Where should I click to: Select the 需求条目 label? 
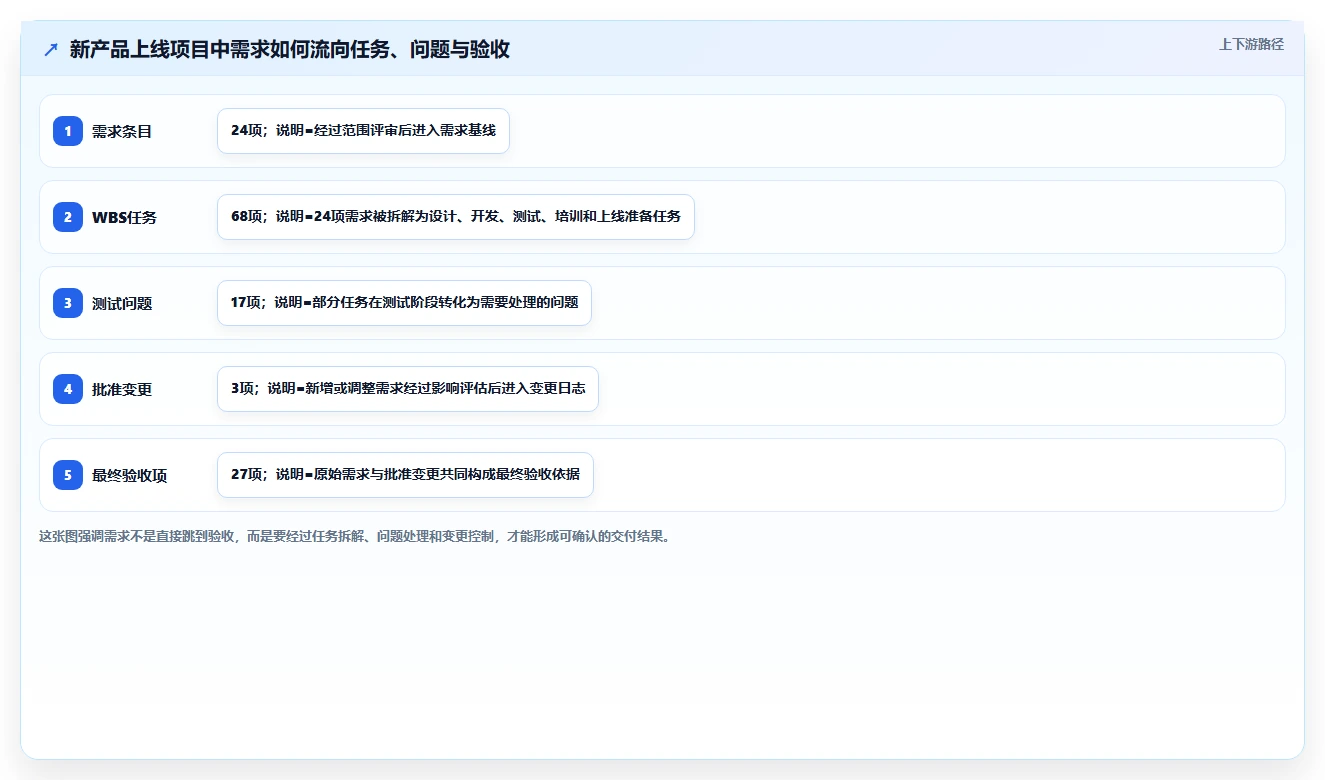[122, 131]
